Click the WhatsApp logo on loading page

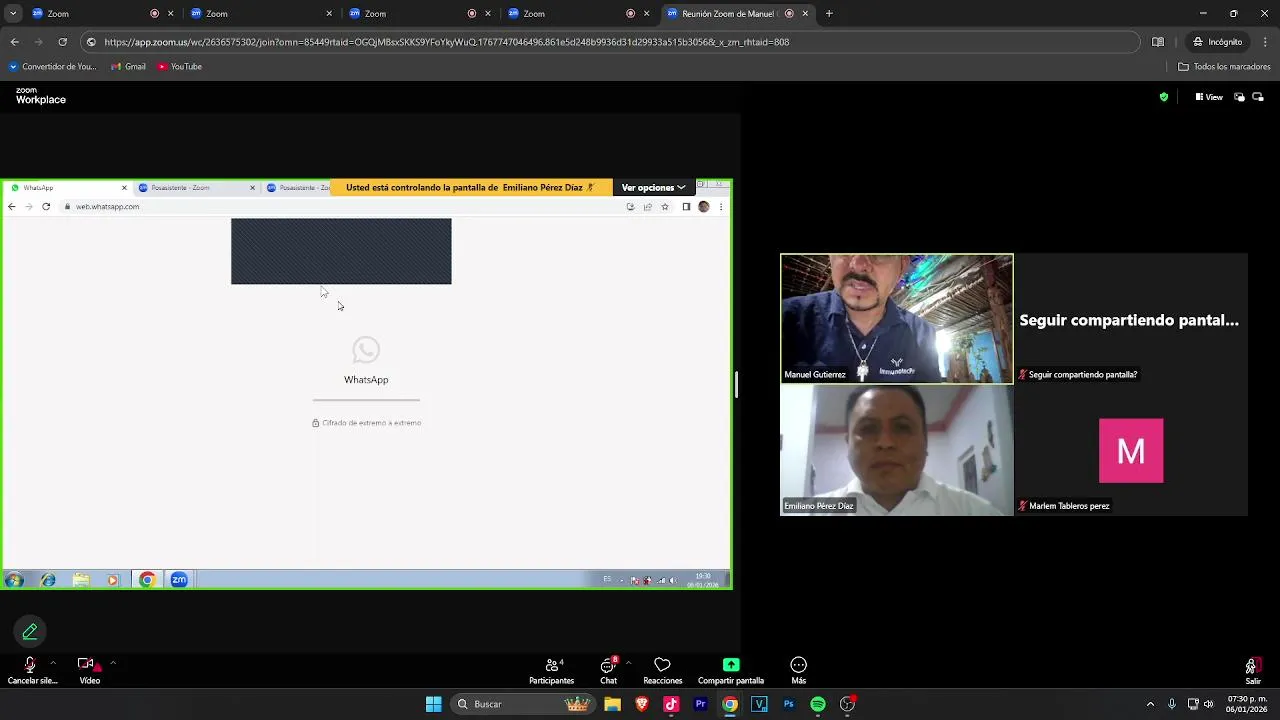tap(366, 350)
